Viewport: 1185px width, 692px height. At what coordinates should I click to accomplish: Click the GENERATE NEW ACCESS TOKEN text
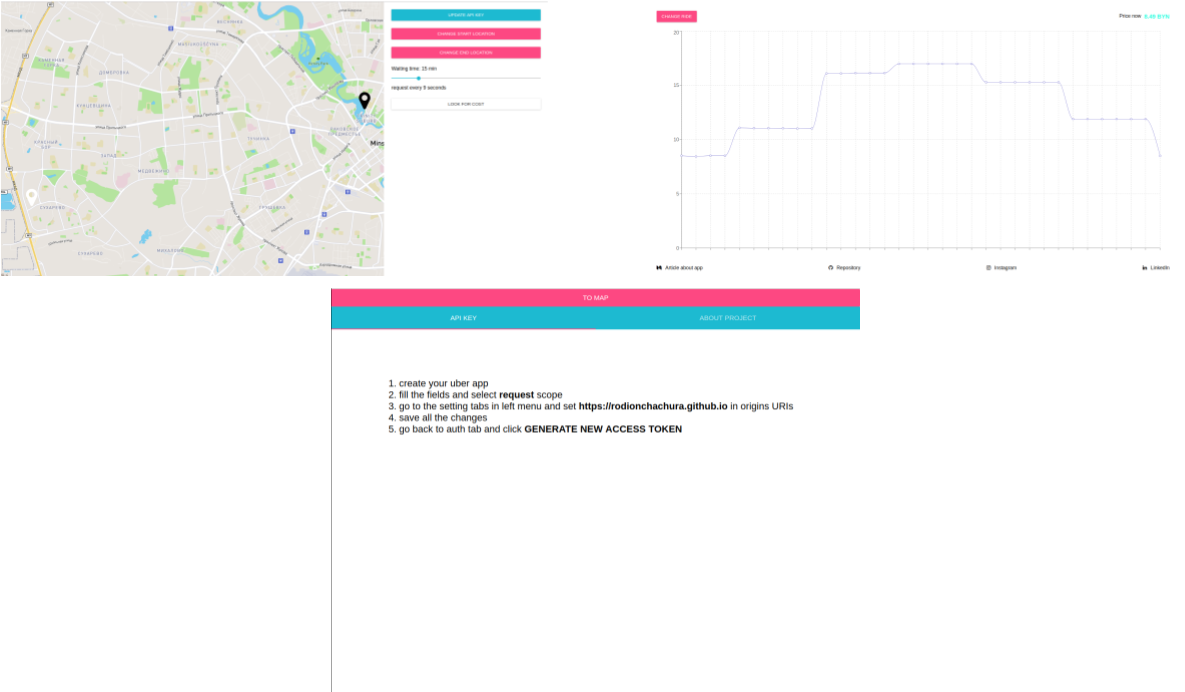(603, 429)
